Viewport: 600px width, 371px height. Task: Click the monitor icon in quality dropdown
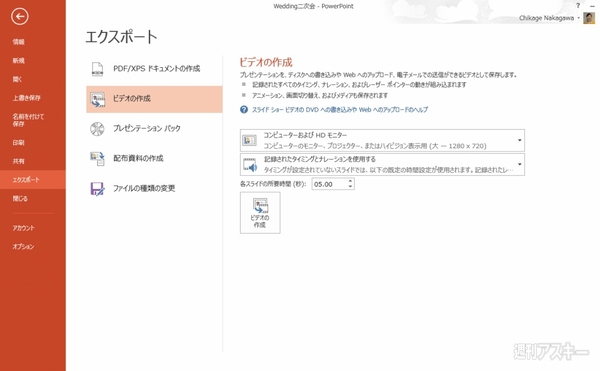pyautogui.click(x=249, y=140)
